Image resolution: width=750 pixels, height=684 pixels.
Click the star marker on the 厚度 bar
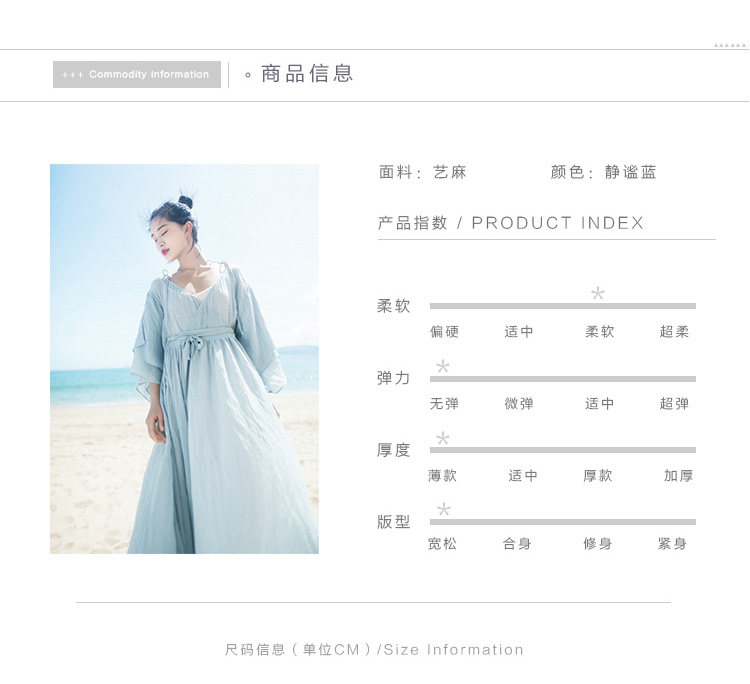pyautogui.click(x=443, y=438)
